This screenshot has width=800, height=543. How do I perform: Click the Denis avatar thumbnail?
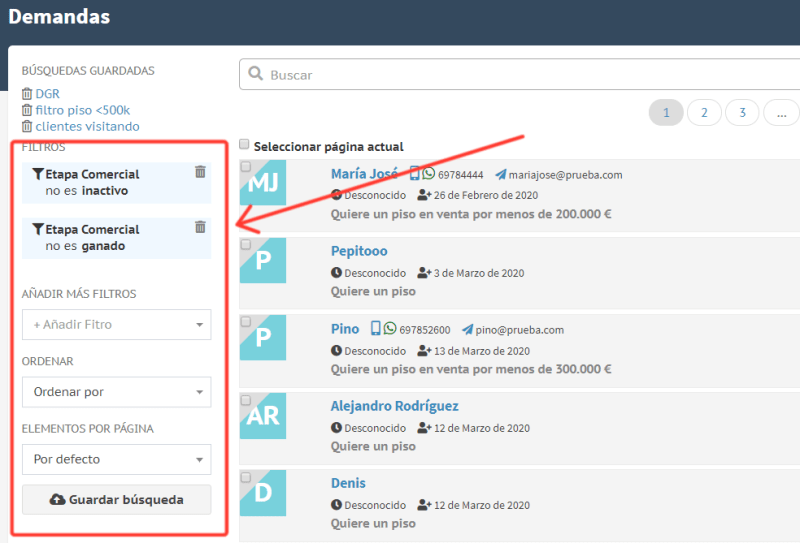[263, 492]
